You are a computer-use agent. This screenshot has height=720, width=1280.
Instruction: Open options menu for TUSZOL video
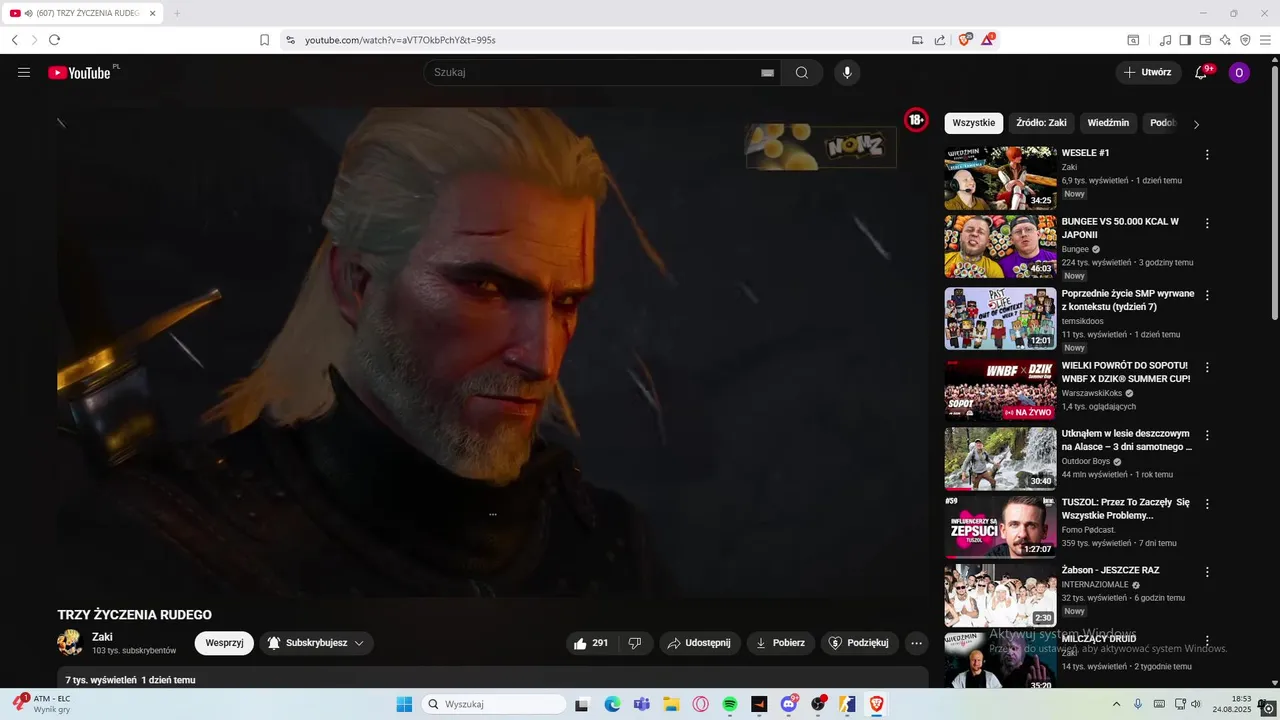[1207, 504]
